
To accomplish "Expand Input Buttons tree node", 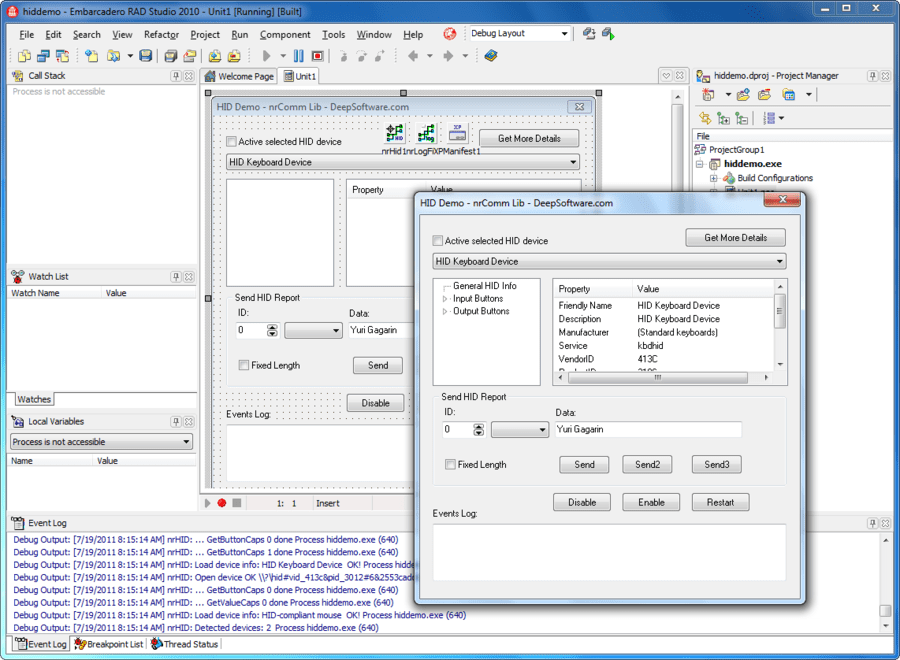I will (445, 299).
